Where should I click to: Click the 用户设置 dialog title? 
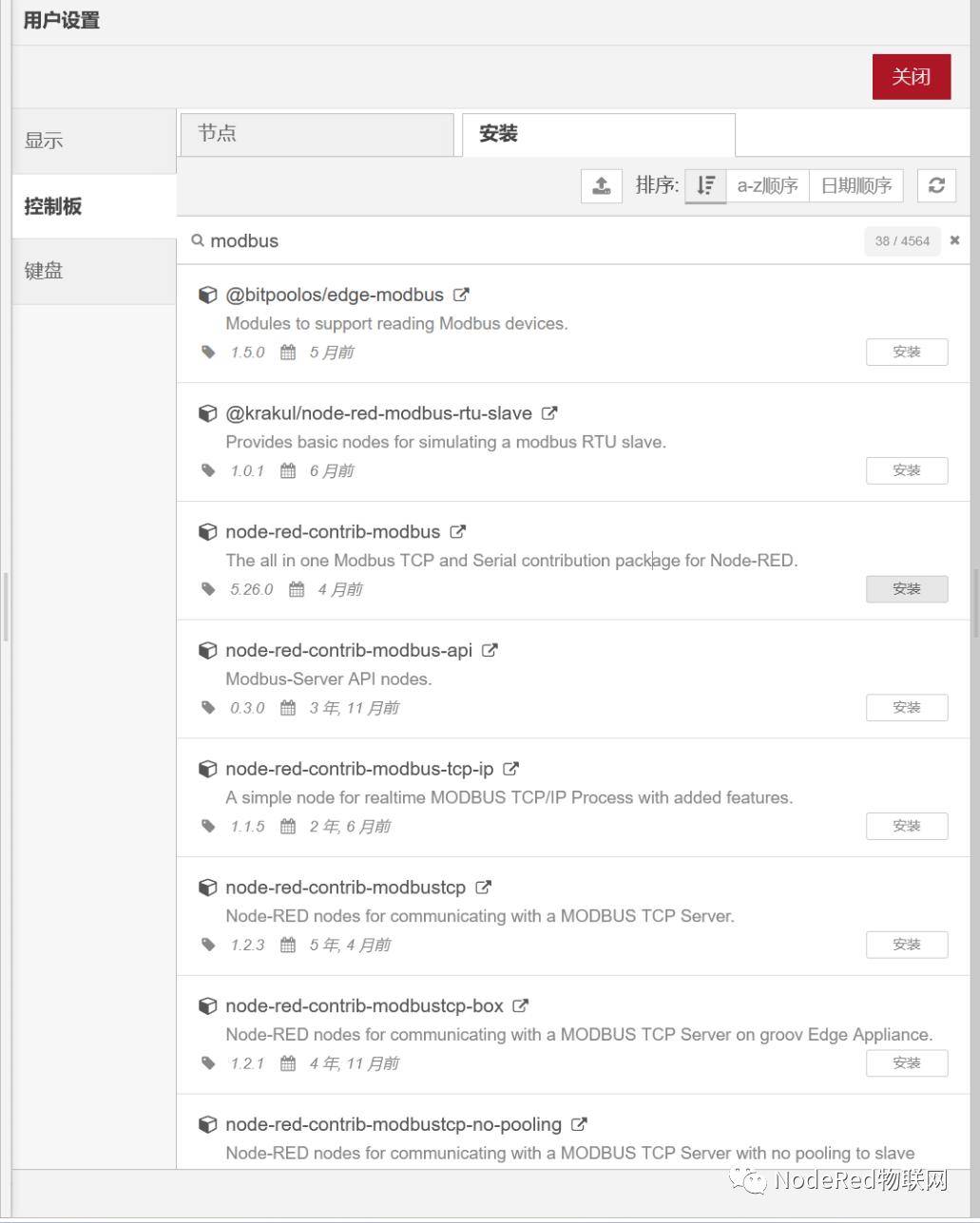tap(62, 20)
